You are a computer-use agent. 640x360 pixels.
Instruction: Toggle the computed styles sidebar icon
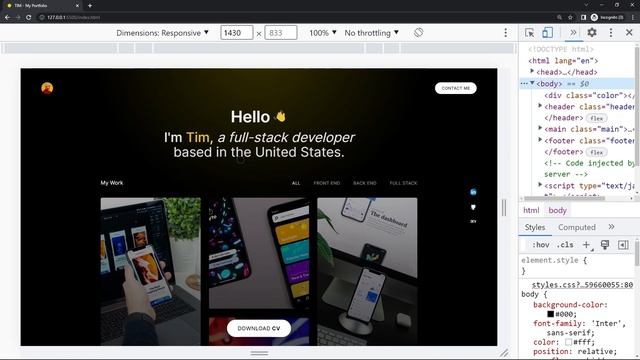click(623, 245)
